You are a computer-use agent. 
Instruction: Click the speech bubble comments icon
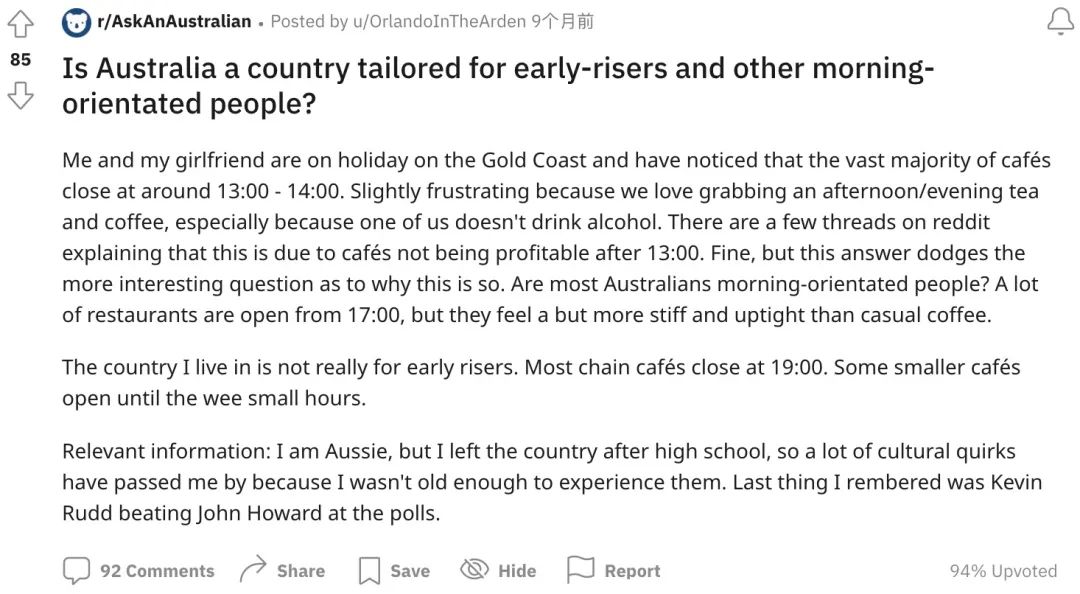[76, 571]
